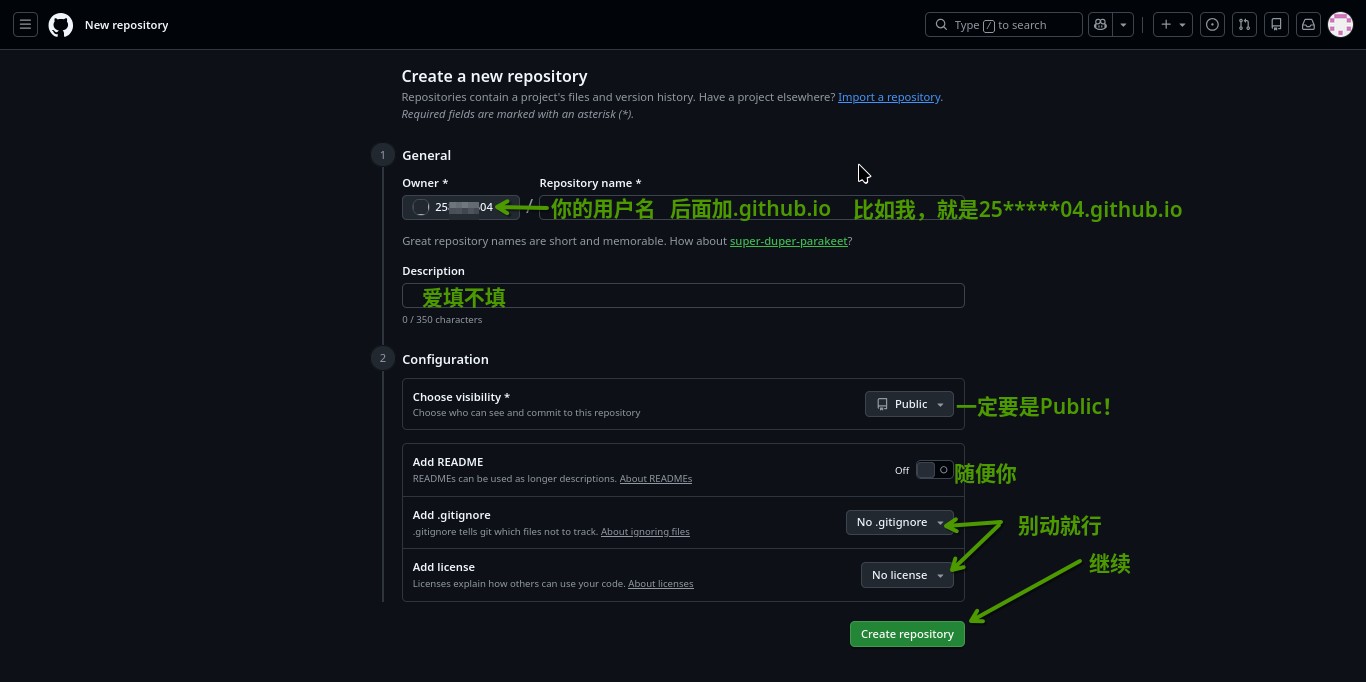Open the Repositories icon in header
Viewport: 1366px width, 682px height.
1276,25
